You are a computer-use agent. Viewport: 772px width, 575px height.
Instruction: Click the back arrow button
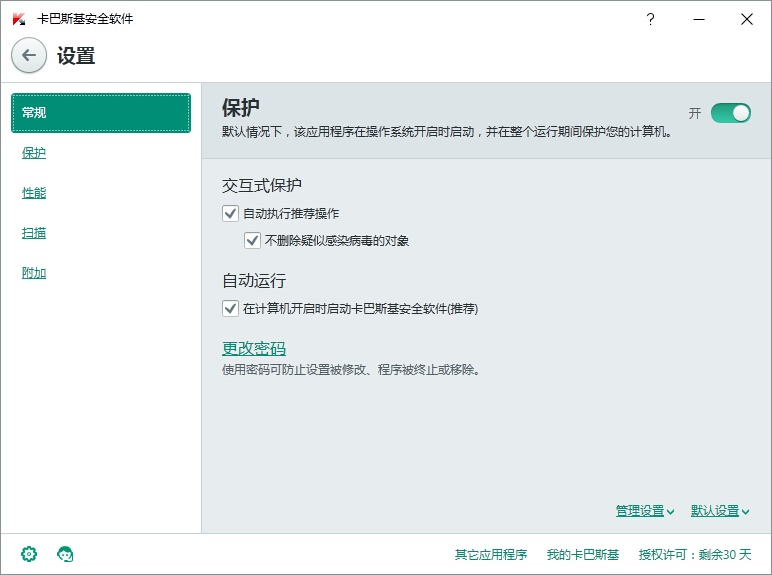pyautogui.click(x=29, y=55)
